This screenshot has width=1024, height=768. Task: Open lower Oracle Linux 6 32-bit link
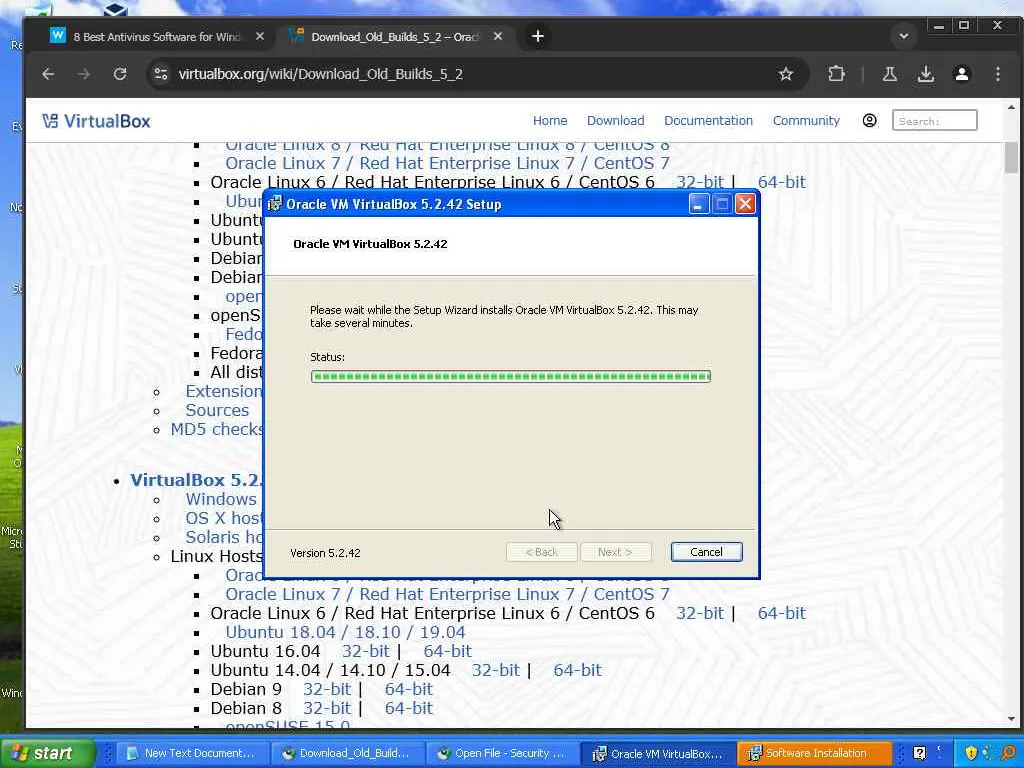coord(699,613)
